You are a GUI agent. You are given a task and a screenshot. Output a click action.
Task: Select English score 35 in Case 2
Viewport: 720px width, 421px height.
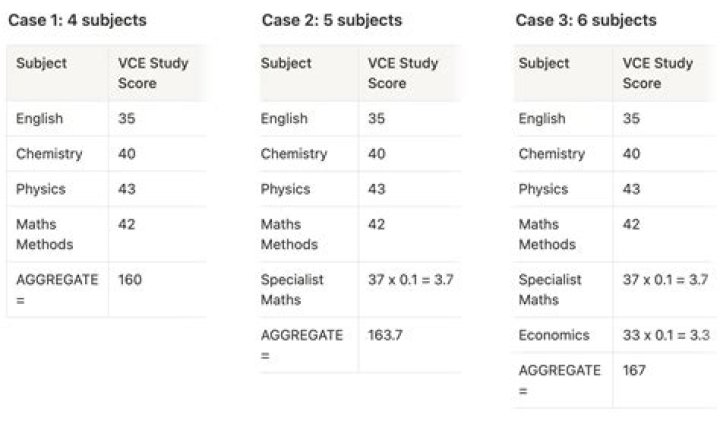click(376, 118)
